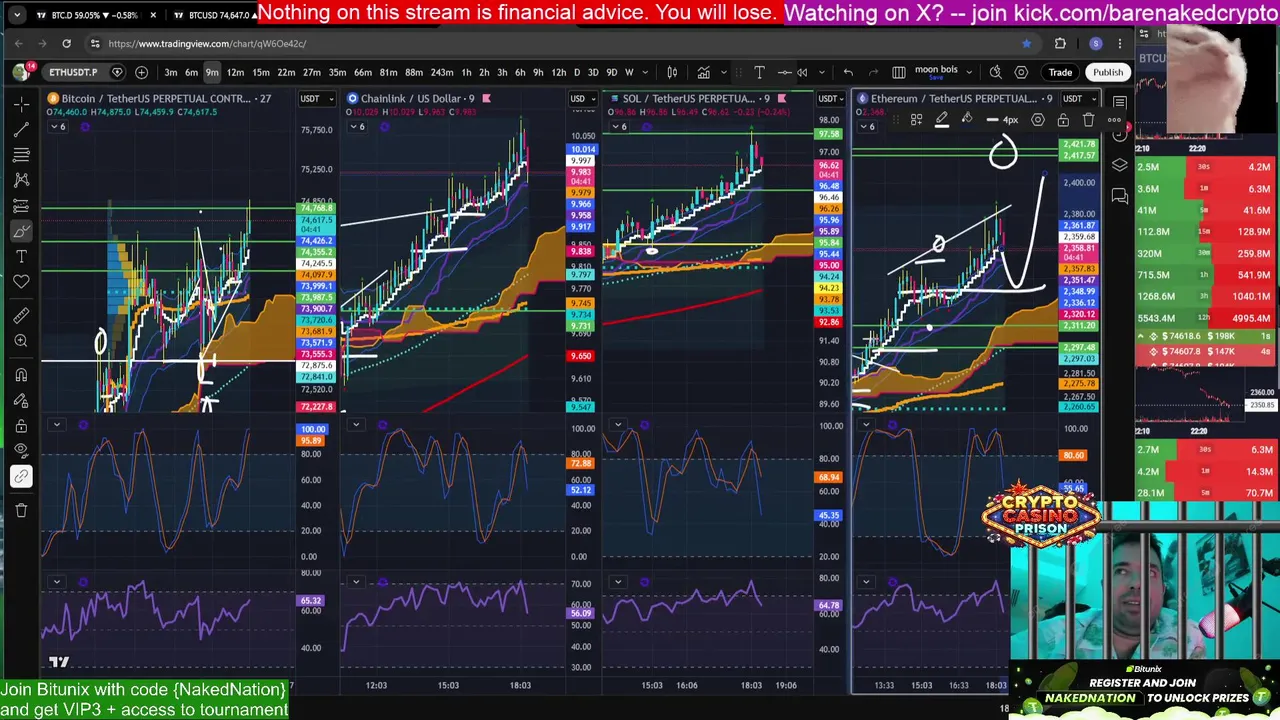This screenshot has width=1280, height=720.
Task: Select the text annotation tool
Action: tap(21, 257)
